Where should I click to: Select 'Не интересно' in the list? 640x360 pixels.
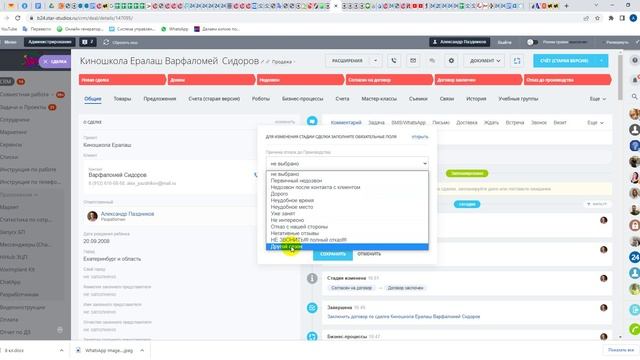pos(347,220)
